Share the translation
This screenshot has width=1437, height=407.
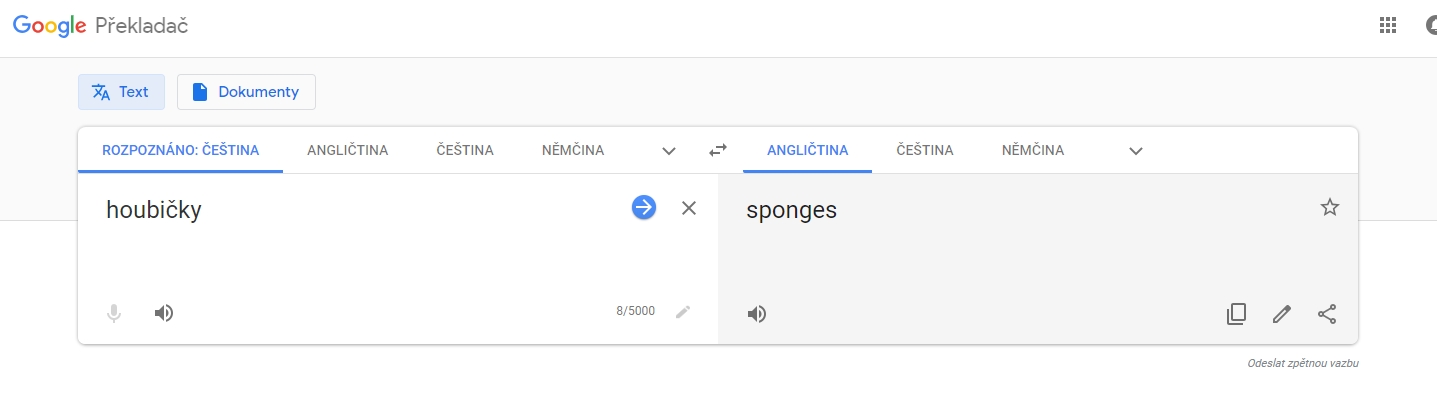point(1327,314)
